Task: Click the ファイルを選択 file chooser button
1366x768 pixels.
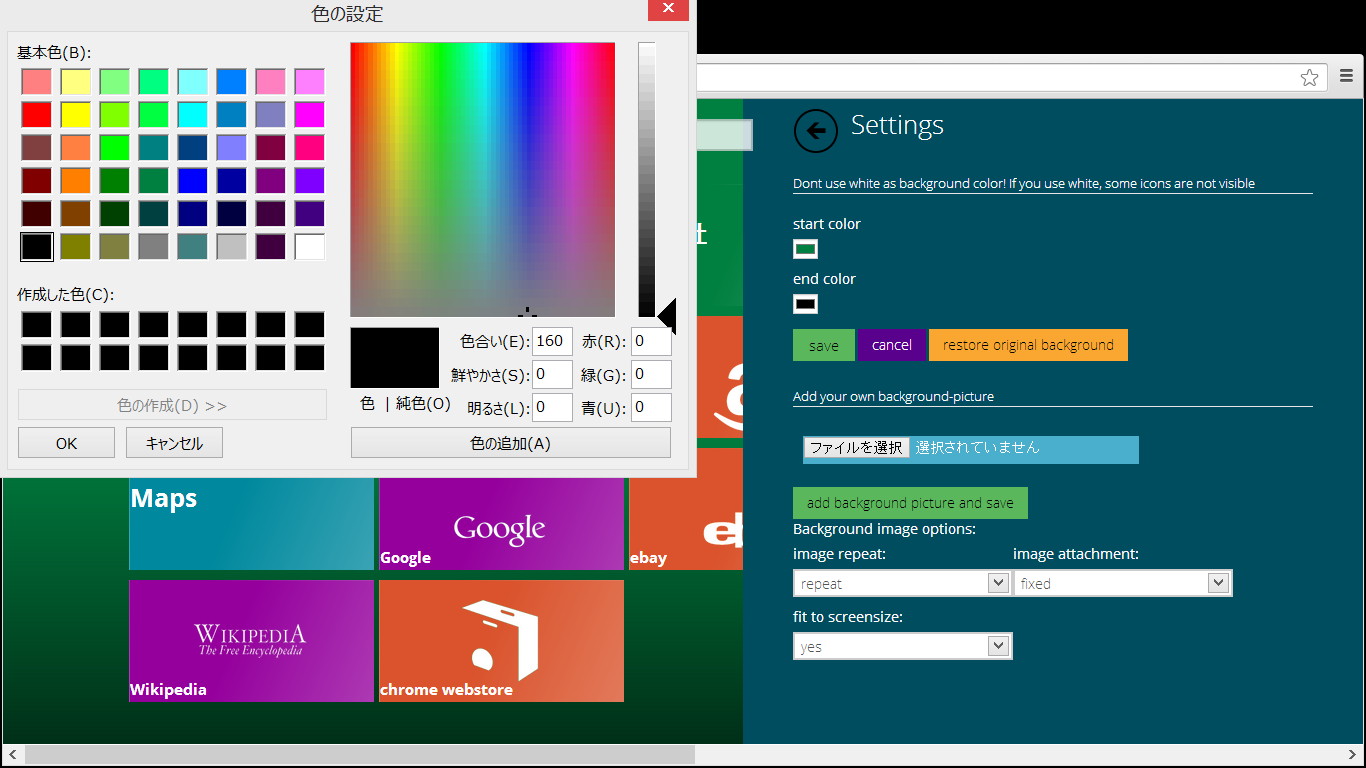Action: [856, 448]
